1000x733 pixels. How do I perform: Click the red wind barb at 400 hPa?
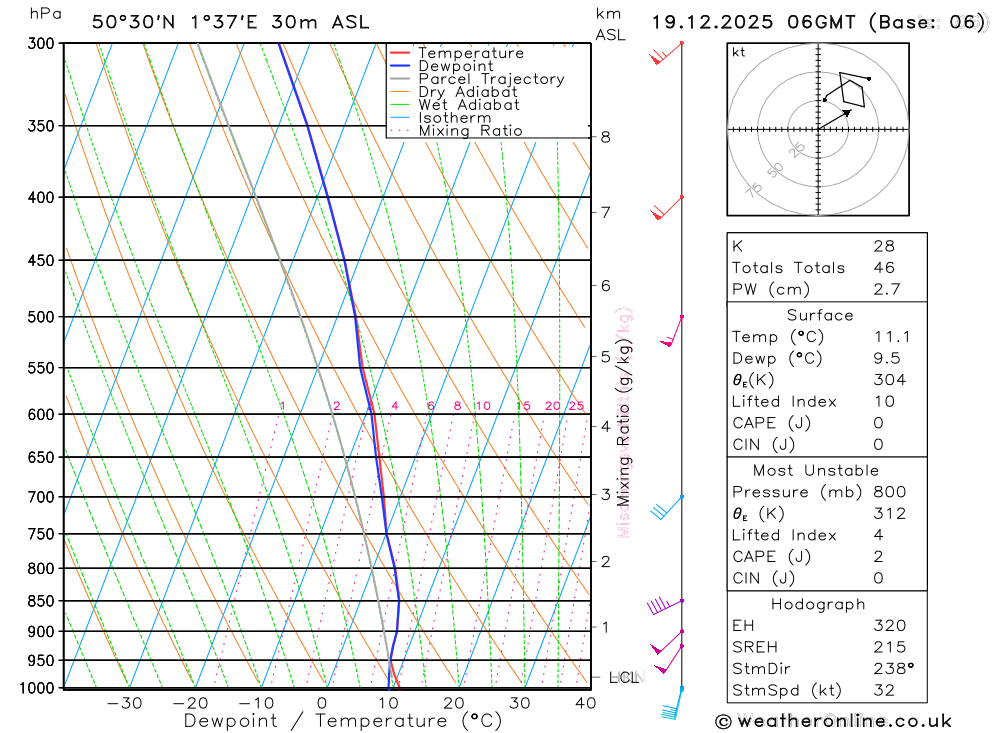click(x=667, y=208)
